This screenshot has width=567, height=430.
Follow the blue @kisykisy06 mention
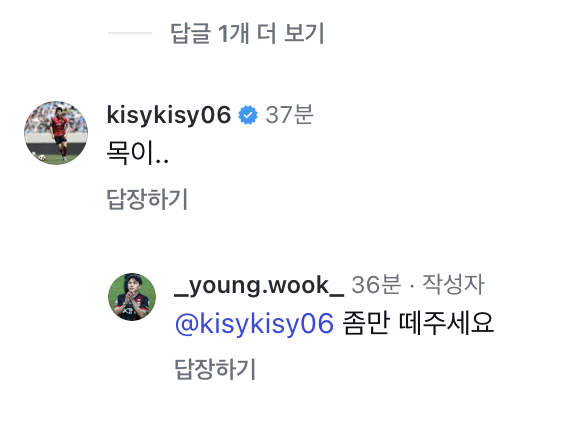pos(254,323)
